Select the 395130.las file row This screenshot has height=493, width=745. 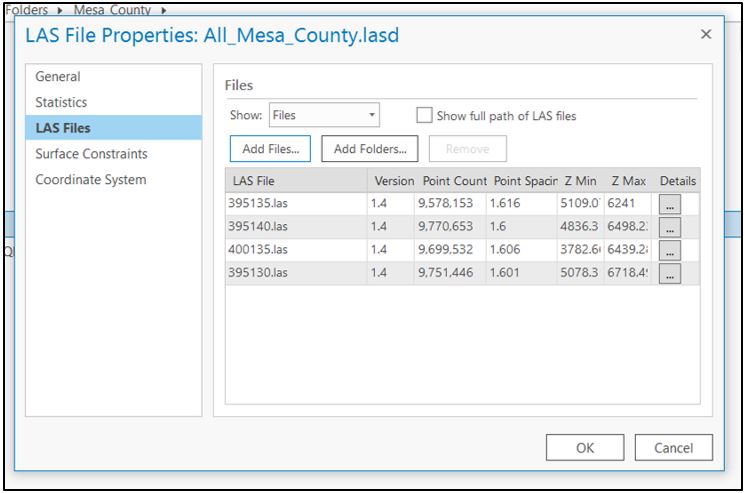point(462,273)
